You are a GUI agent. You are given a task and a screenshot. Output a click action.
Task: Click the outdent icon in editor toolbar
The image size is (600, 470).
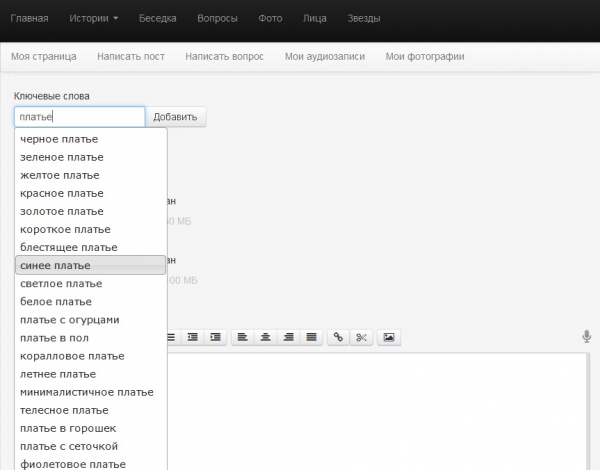[192, 337]
